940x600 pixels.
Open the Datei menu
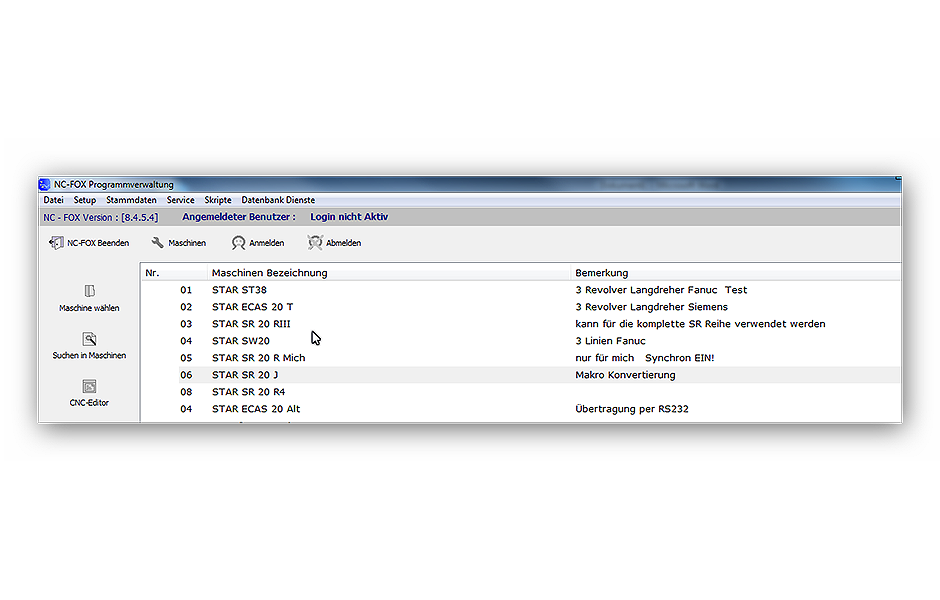(53, 199)
